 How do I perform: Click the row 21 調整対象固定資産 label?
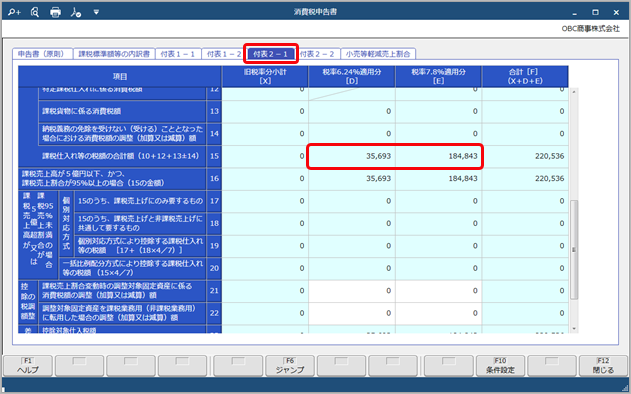tap(122, 291)
